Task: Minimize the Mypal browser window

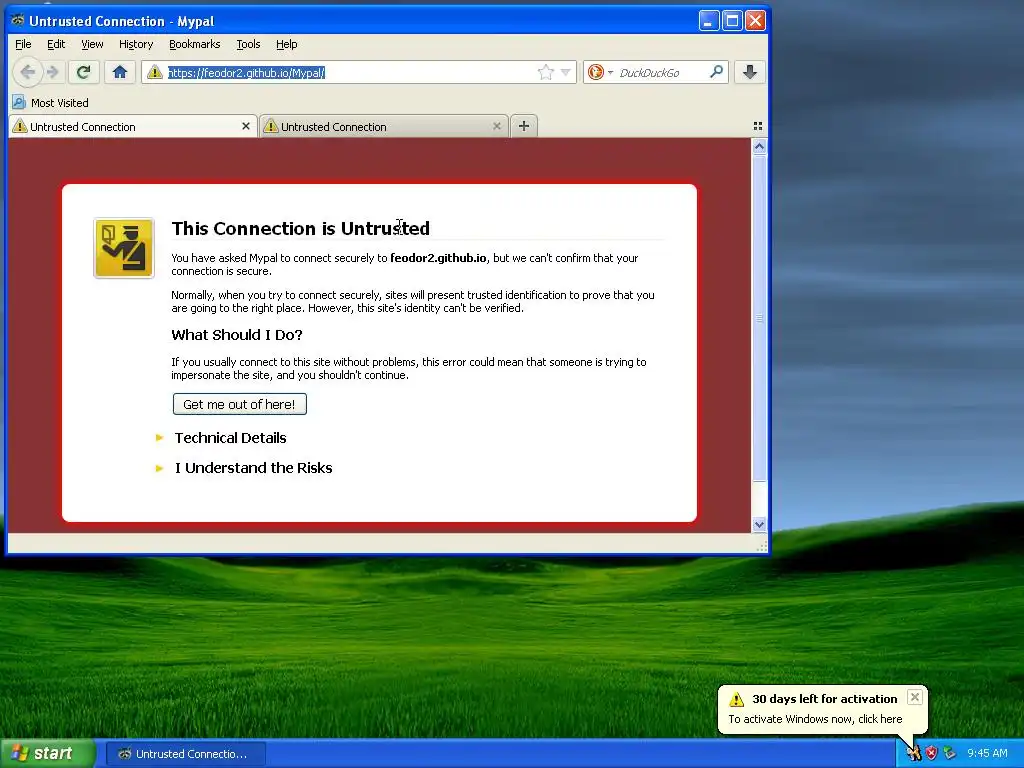Action: coord(709,21)
